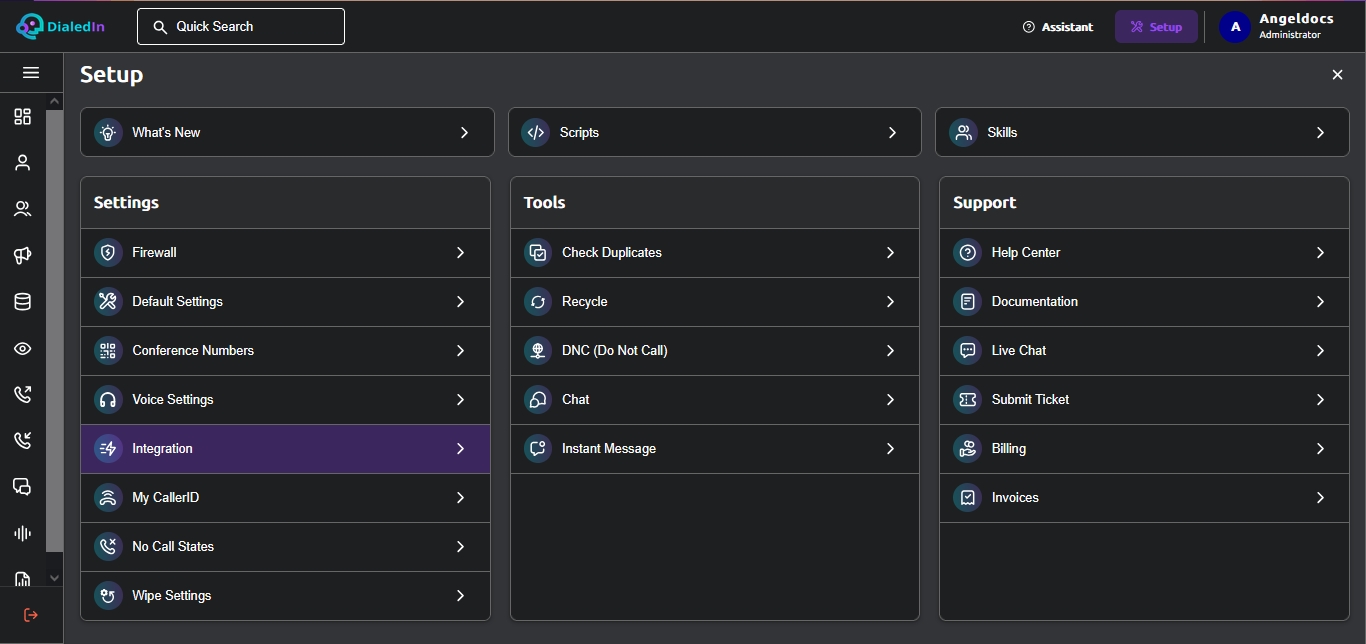Click the Skills people icon
The width and height of the screenshot is (1366, 644).
coord(963,133)
